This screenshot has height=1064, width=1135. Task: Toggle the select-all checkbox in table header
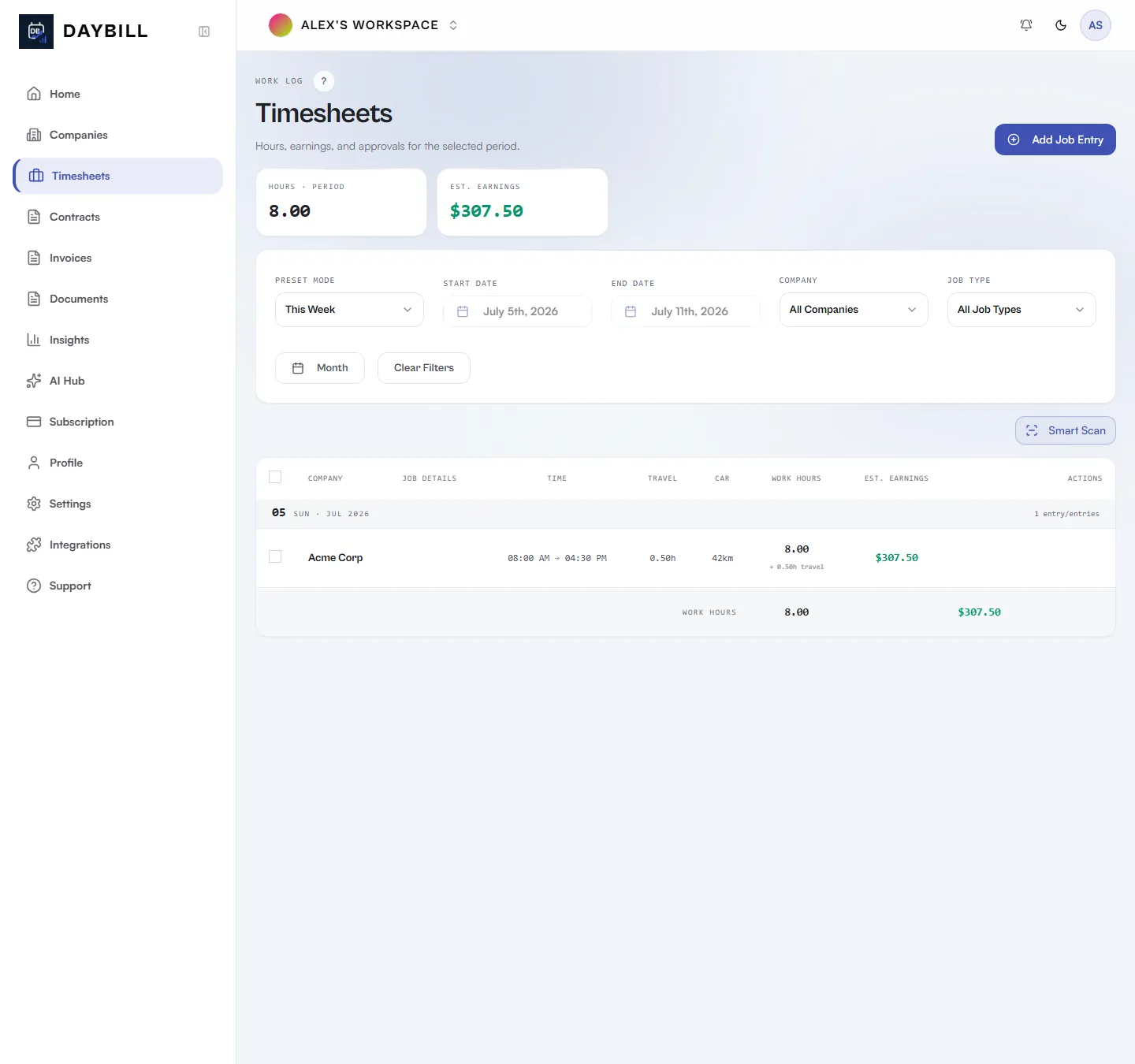[275, 477]
